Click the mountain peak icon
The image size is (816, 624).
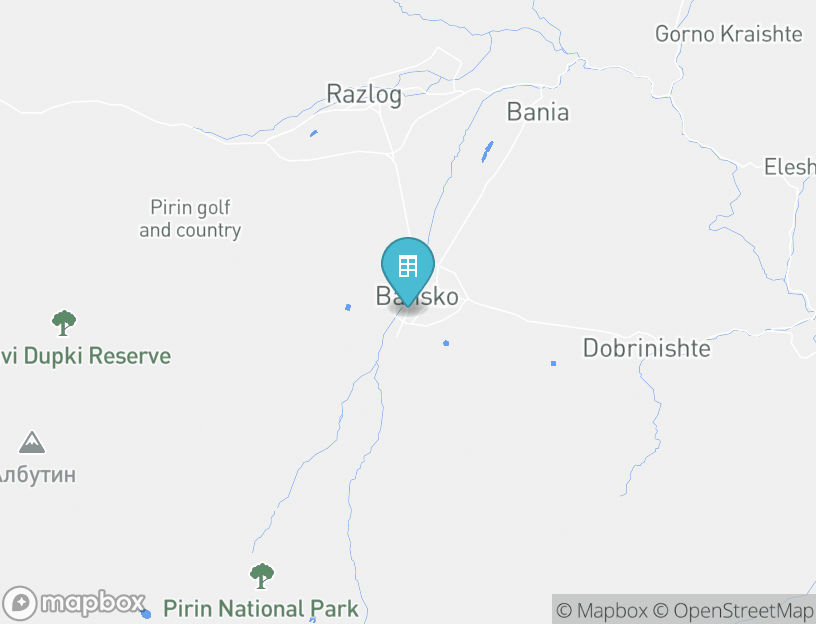(x=32, y=442)
